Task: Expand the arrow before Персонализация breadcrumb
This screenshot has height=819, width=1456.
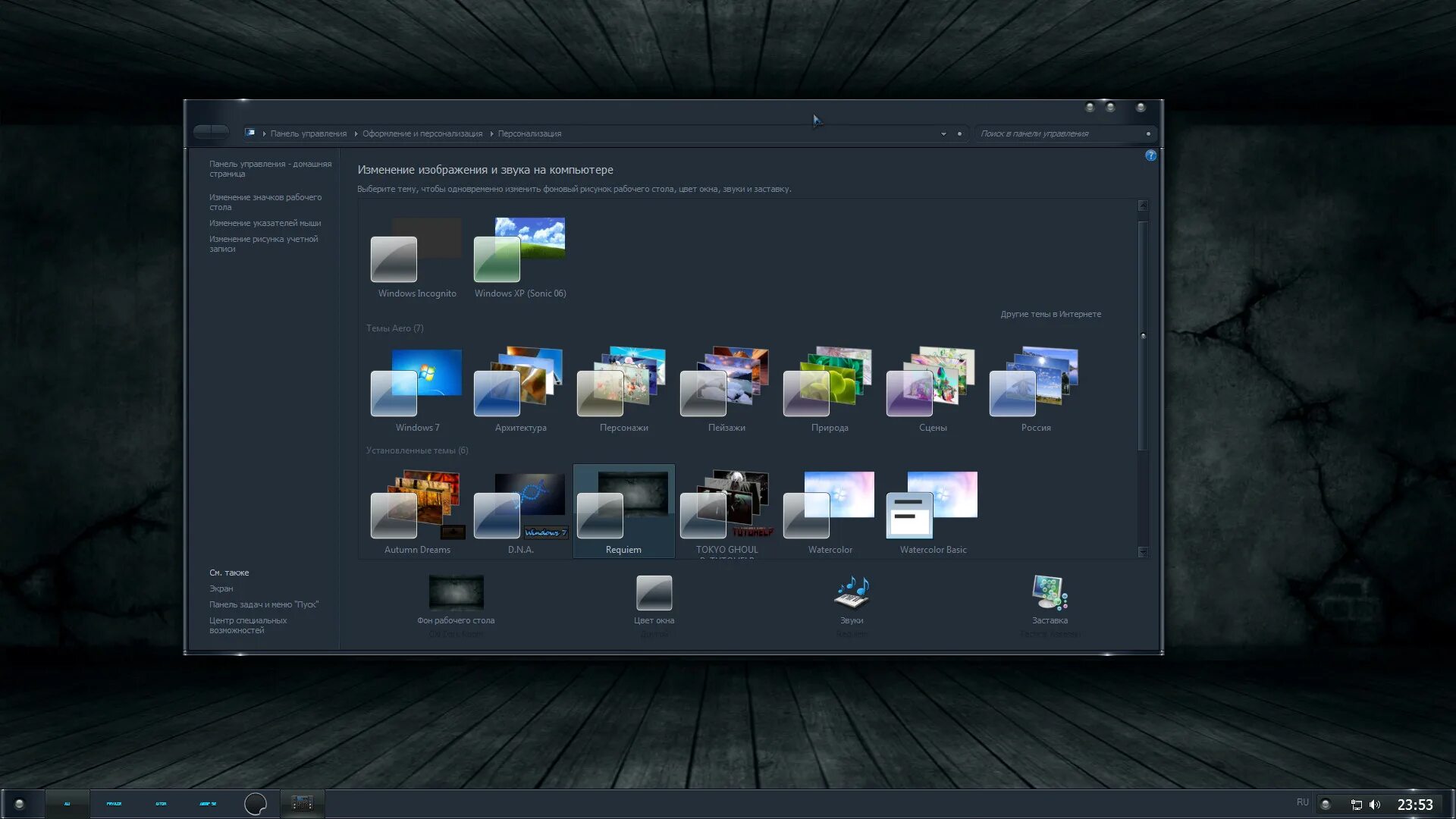Action: [x=491, y=134]
